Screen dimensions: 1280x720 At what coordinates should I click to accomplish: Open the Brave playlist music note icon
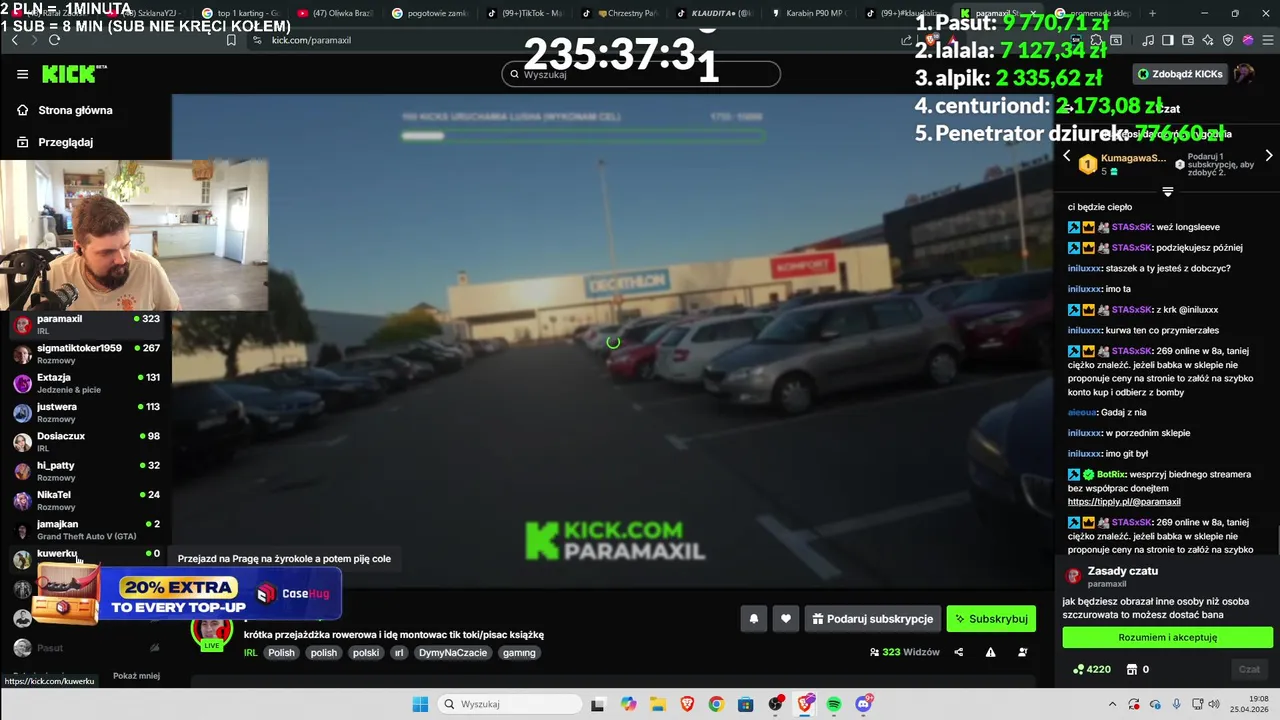(x=1148, y=40)
